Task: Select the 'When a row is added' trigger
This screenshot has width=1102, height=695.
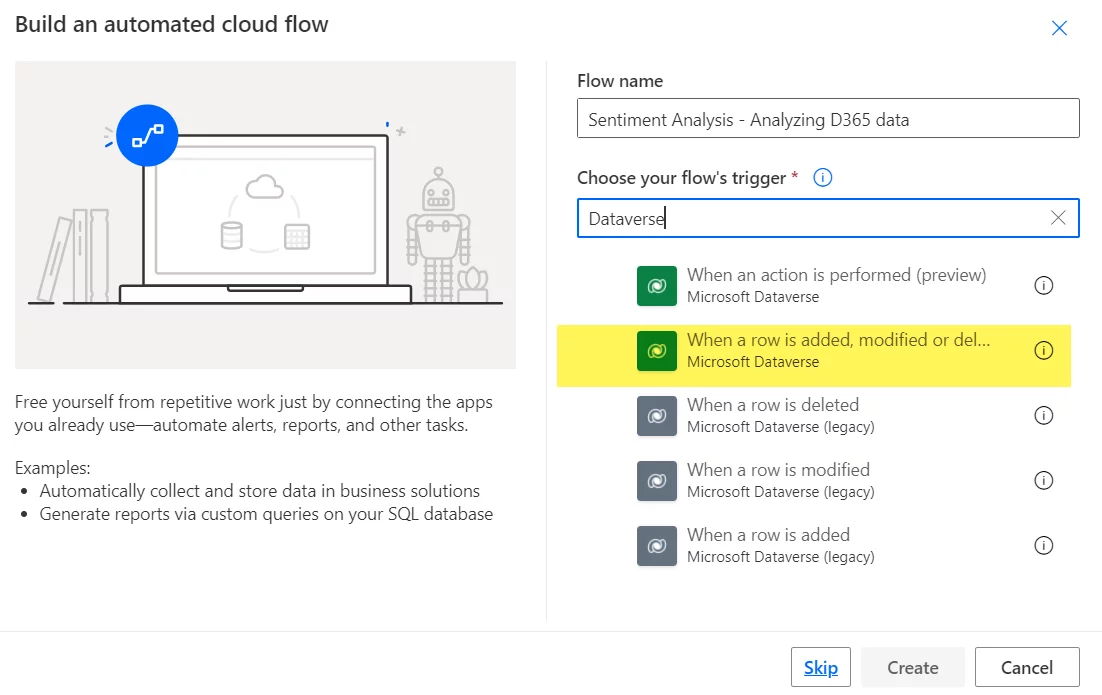Action: tap(814, 545)
